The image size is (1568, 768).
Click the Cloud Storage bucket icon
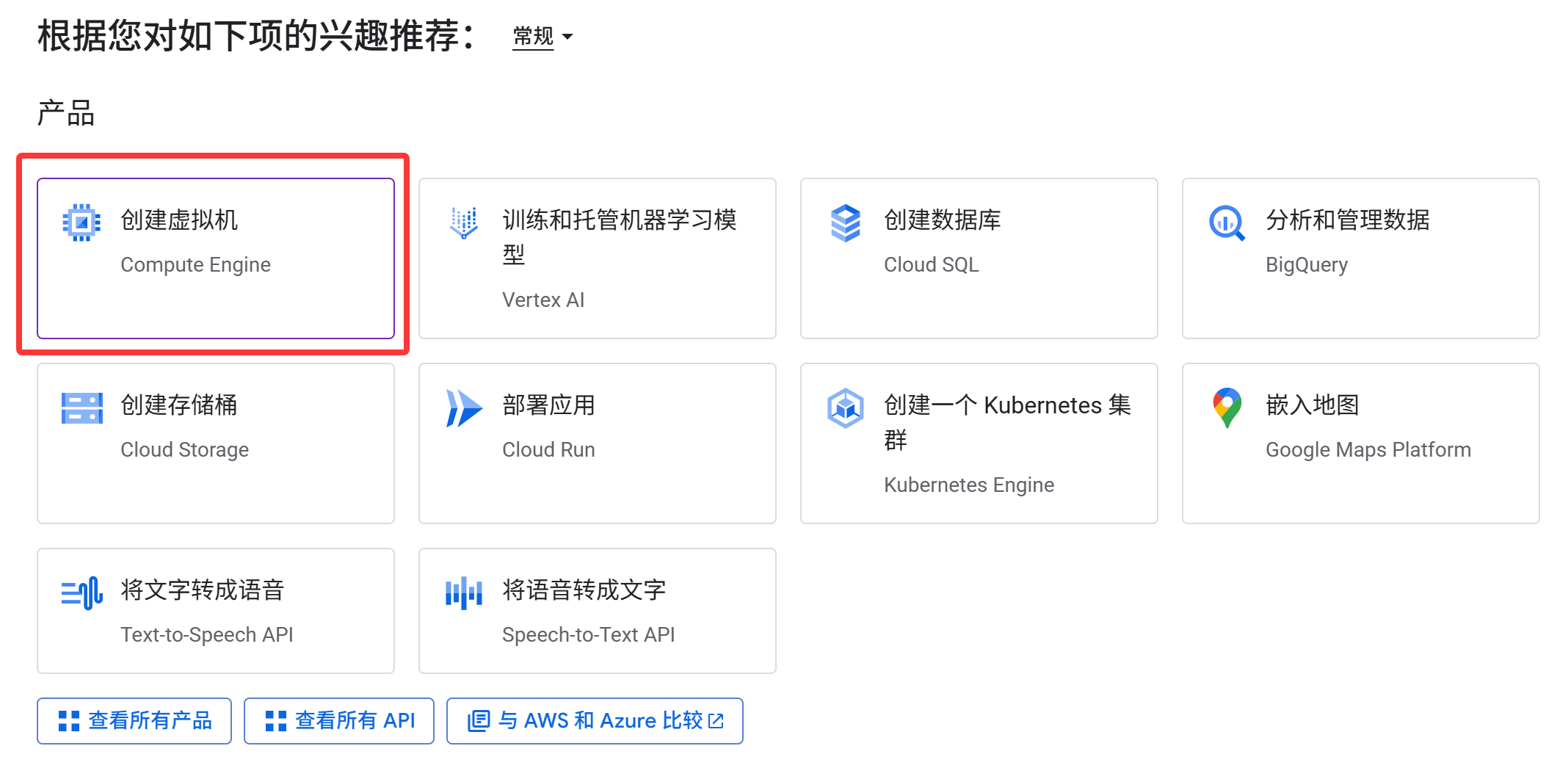point(82,408)
